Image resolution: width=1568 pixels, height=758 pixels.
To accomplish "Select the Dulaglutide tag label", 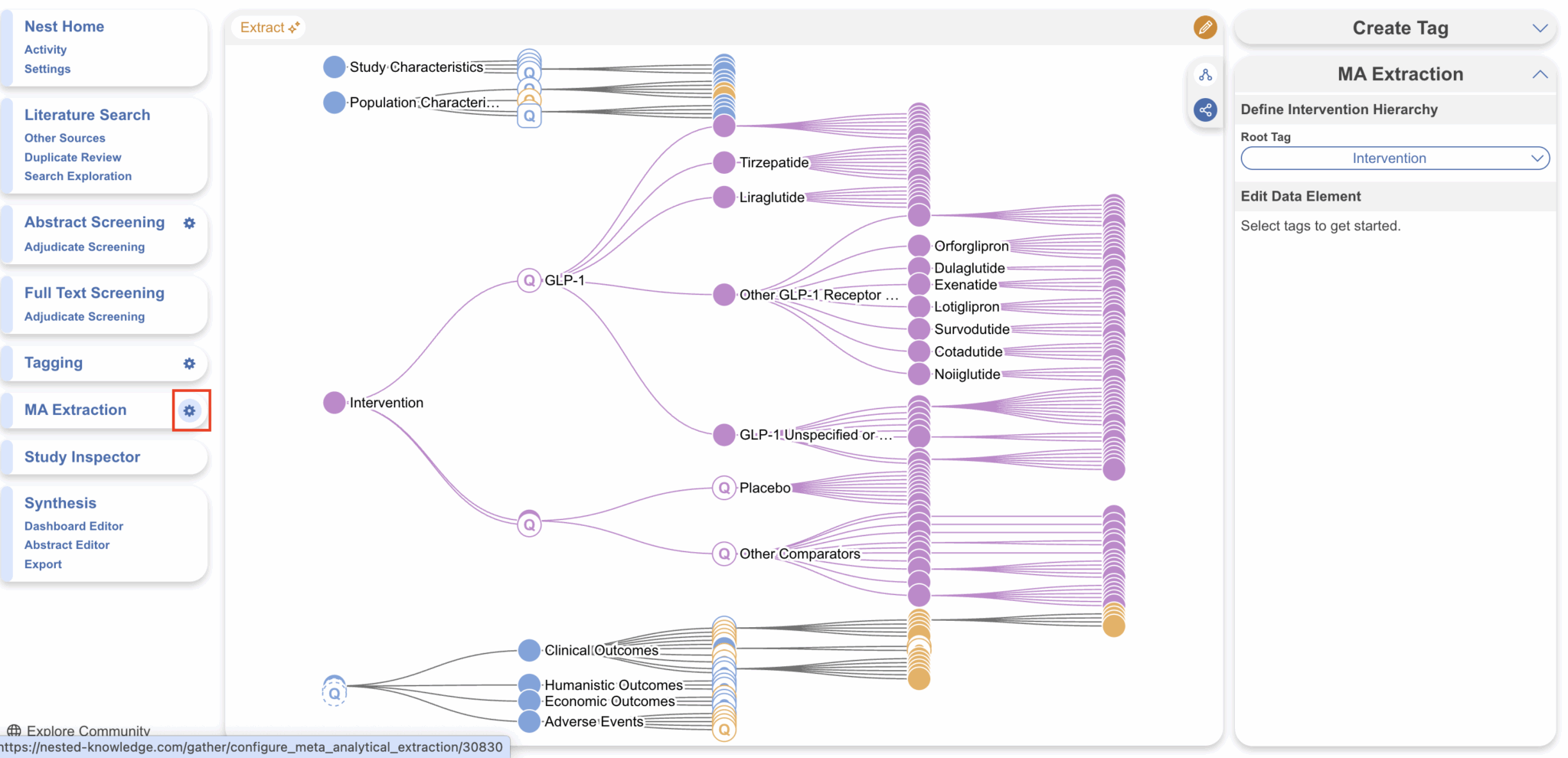I will tap(969, 268).
